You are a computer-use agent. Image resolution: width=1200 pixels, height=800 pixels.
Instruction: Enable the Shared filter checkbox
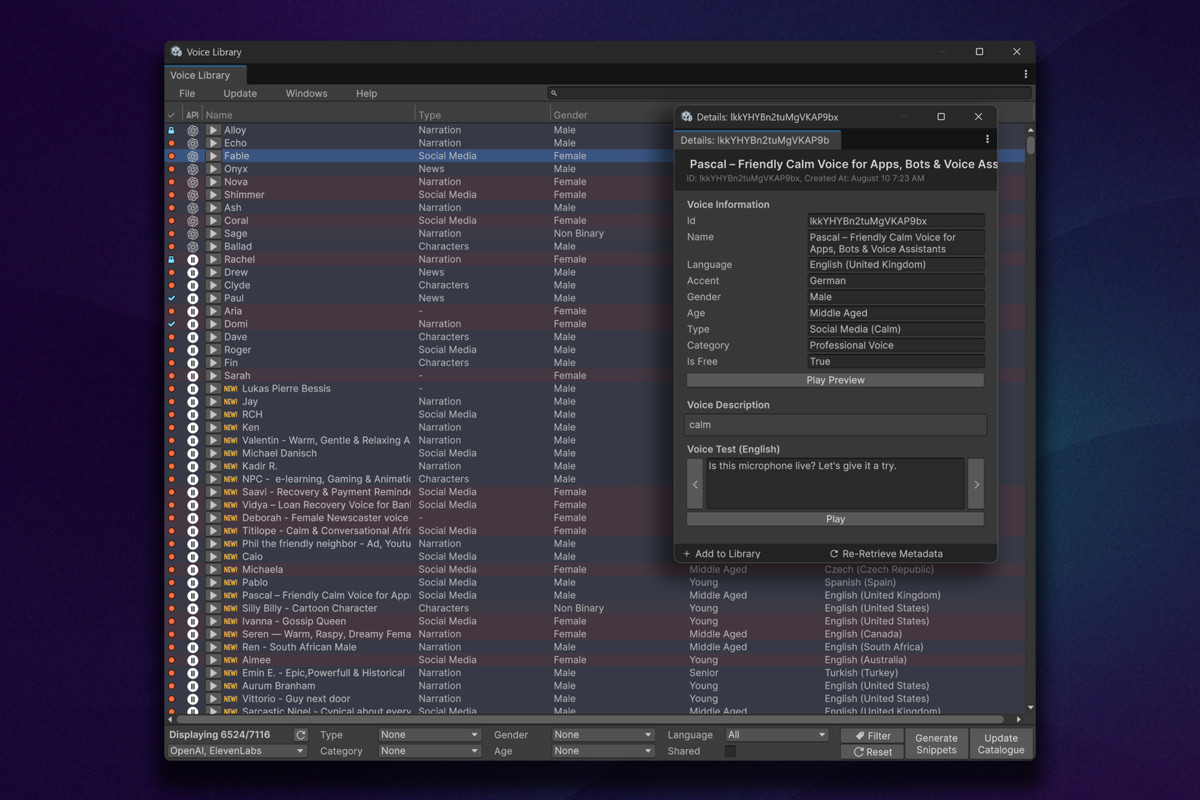pos(729,750)
